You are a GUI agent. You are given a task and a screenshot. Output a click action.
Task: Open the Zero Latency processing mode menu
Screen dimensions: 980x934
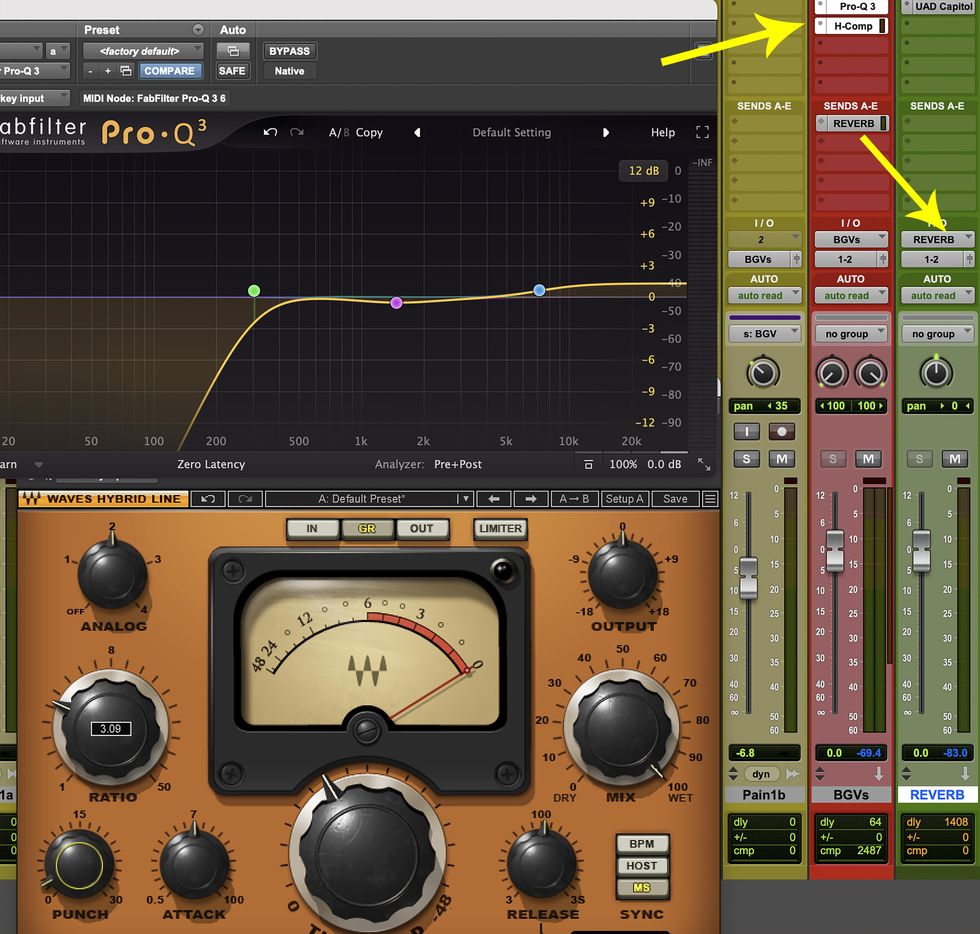pyautogui.click(x=211, y=464)
